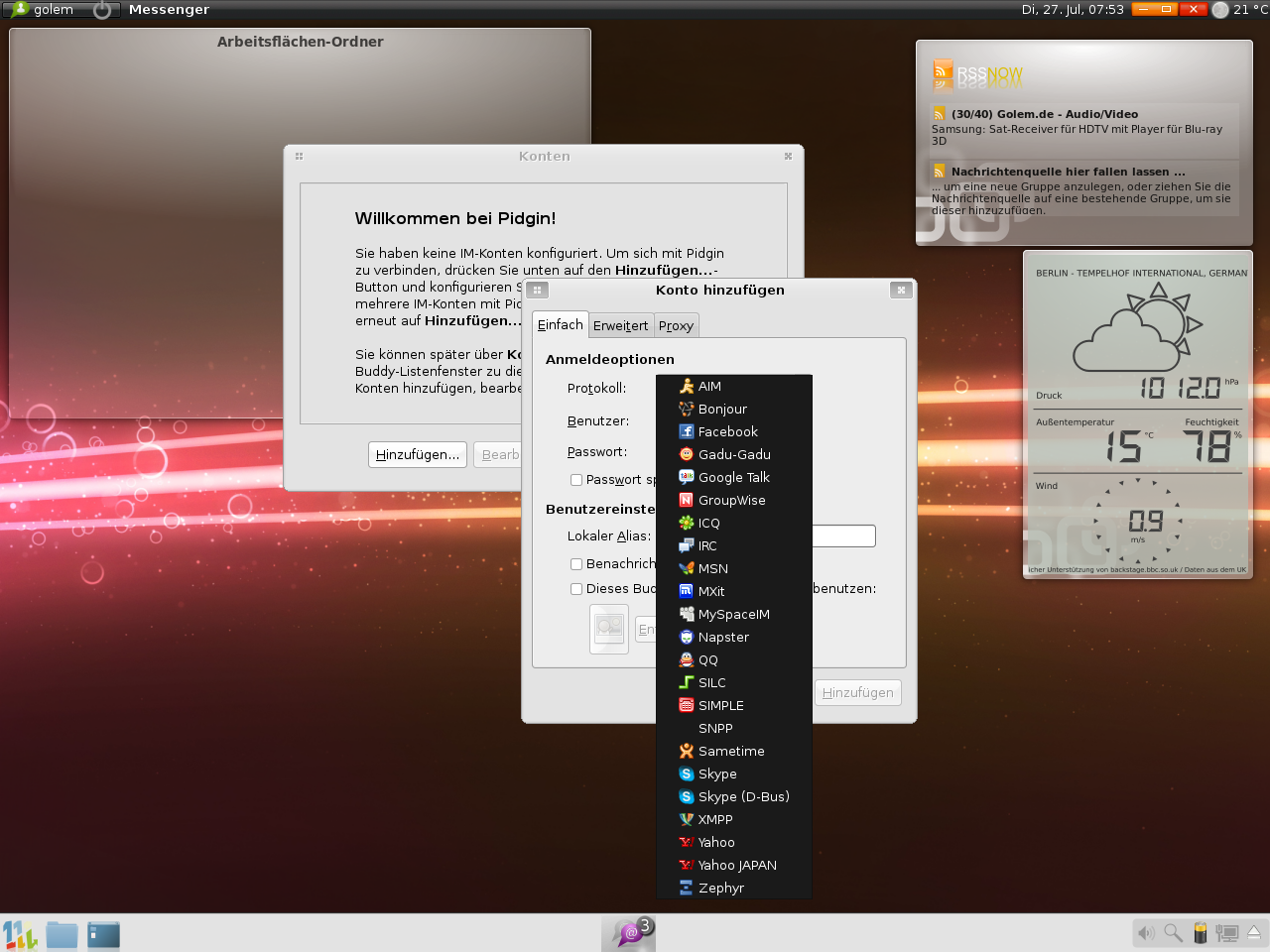Open the file manager folder in taskbar
The height and width of the screenshot is (952, 1270).
click(x=62, y=934)
